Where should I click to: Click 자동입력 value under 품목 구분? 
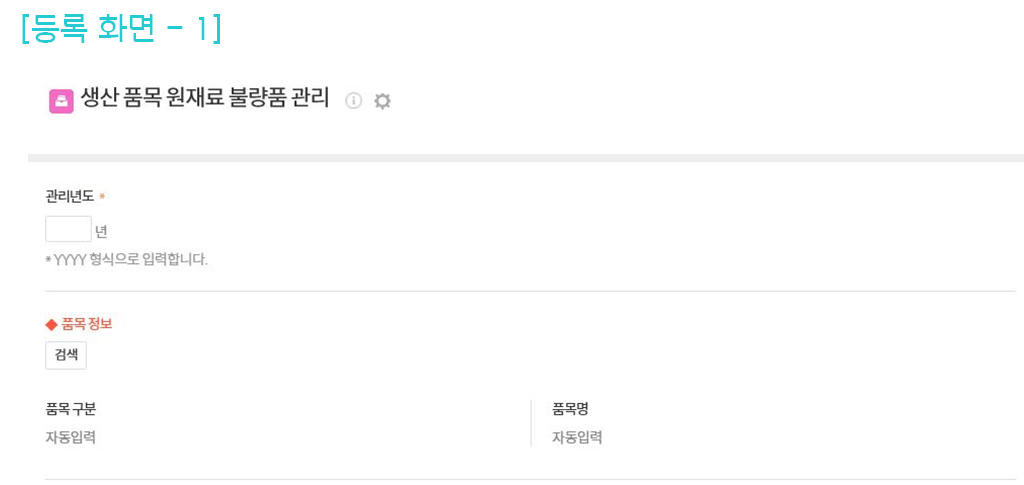coord(70,437)
